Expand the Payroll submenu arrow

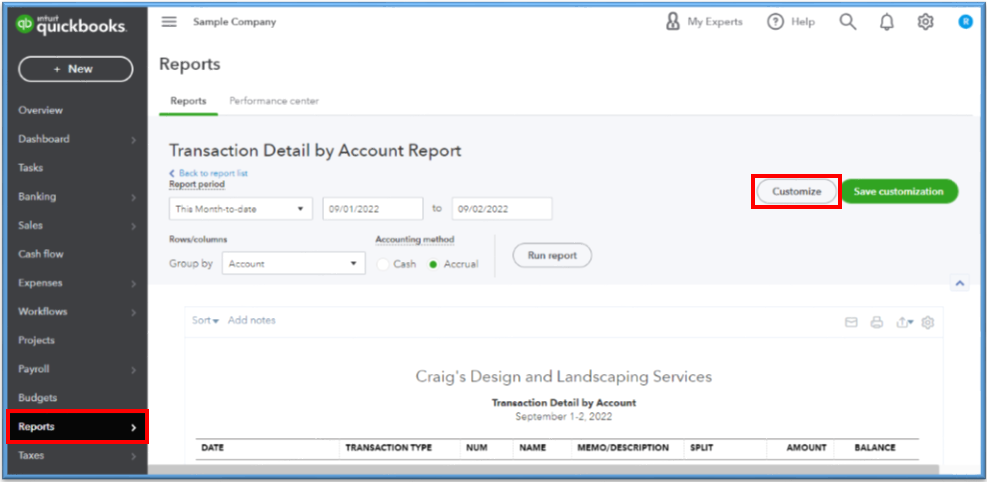(133, 370)
